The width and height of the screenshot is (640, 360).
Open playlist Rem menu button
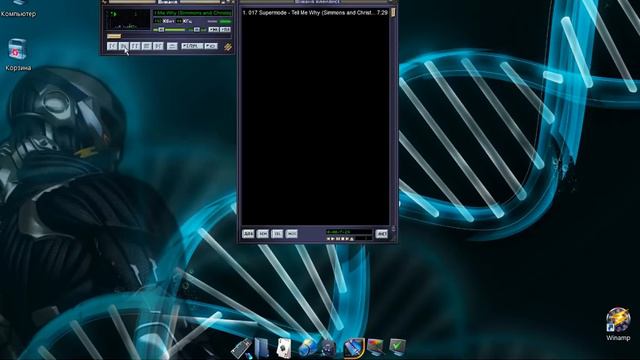click(262, 234)
